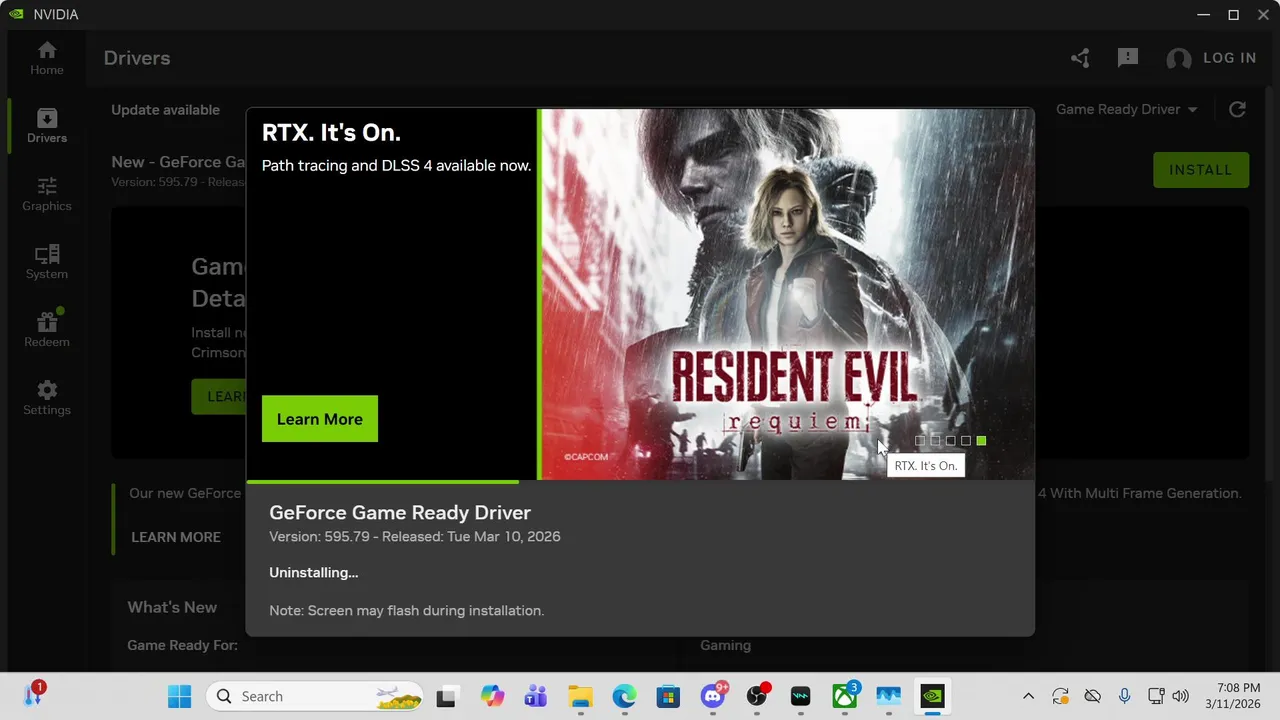Open the feedback speech-bubble icon
1280x720 pixels.
click(x=1128, y=58)
